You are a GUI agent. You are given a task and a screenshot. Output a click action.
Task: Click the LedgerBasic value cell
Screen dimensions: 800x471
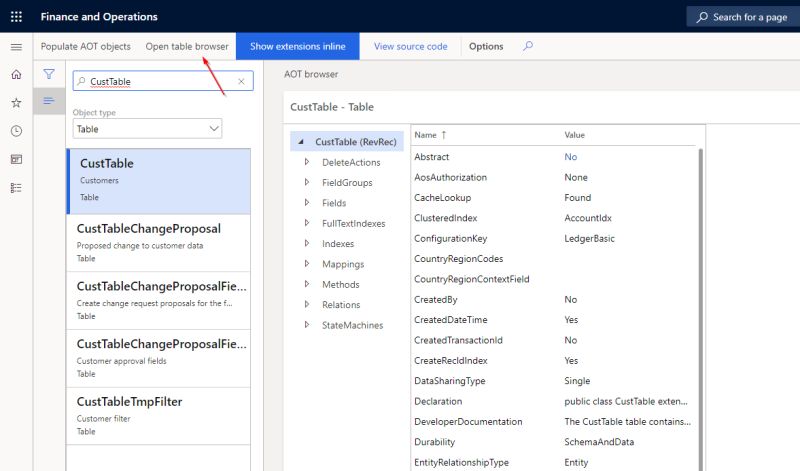click(589, 238)
